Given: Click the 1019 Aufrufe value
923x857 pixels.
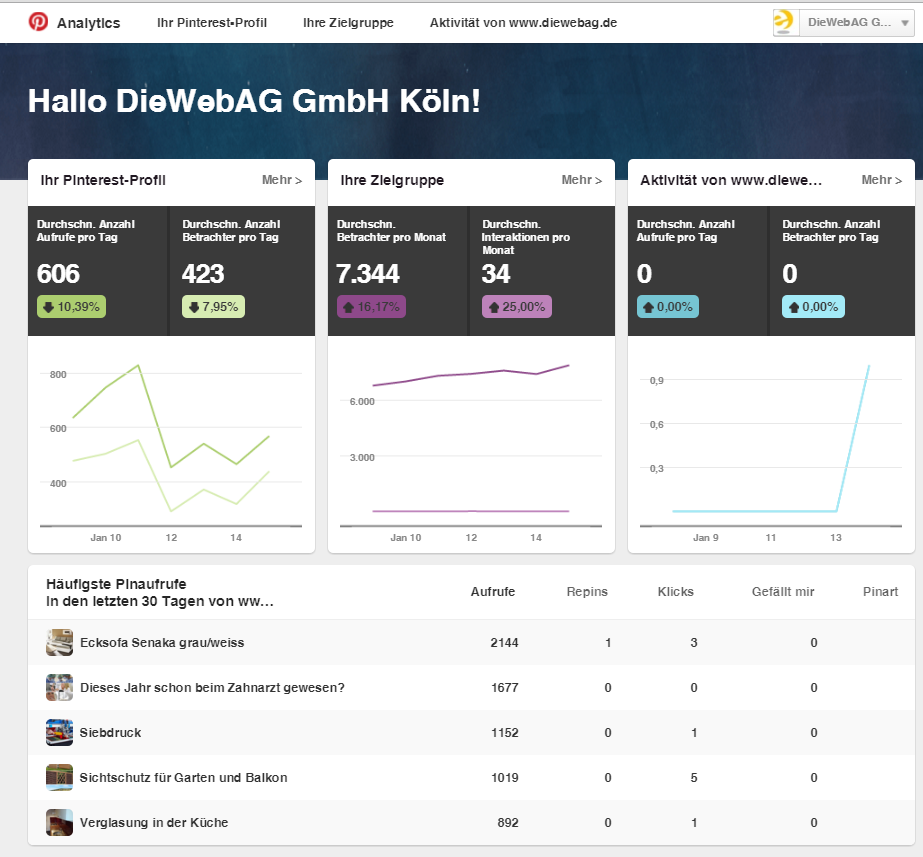Looking at the screenshot, I should [x=504, y=778].
